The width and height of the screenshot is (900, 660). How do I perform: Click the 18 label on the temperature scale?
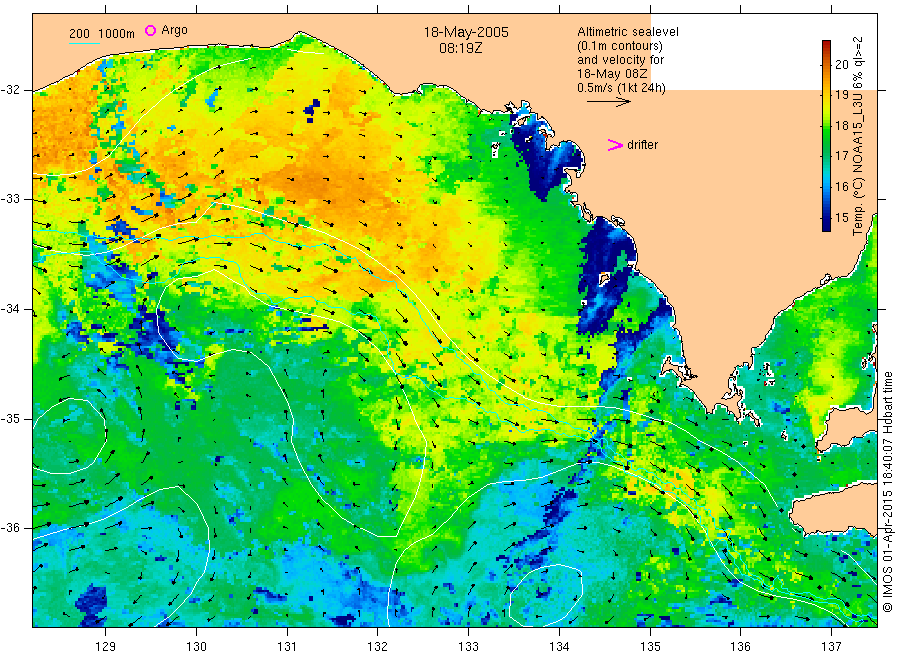tap(842, 126)
